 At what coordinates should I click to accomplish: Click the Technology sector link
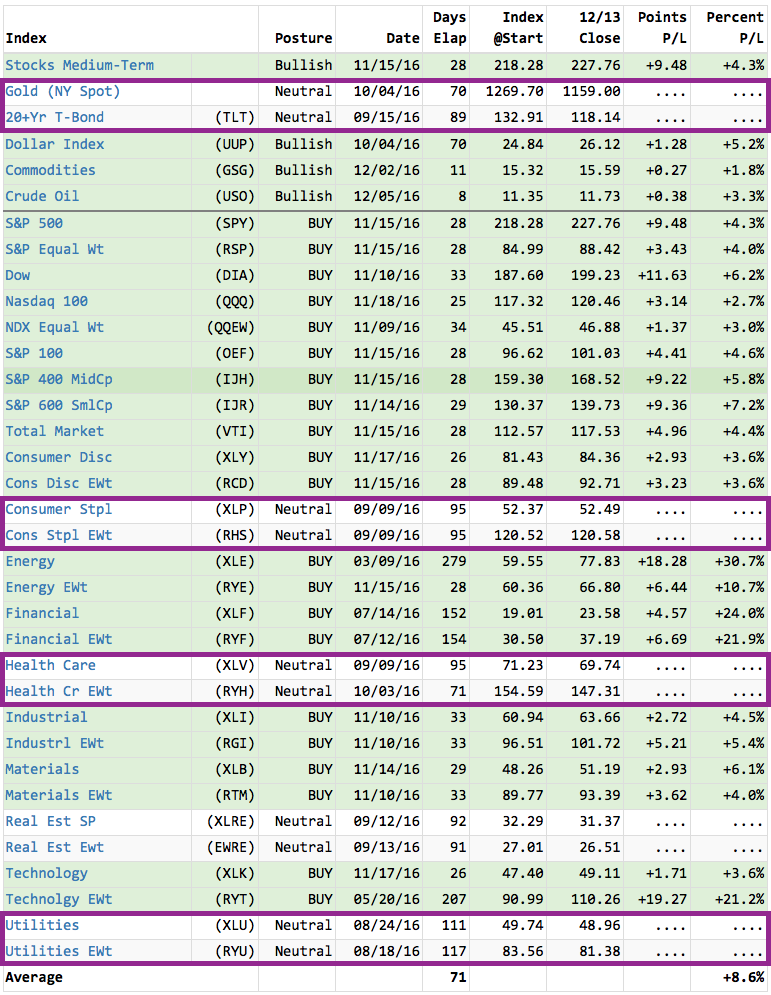coord(47,873)
